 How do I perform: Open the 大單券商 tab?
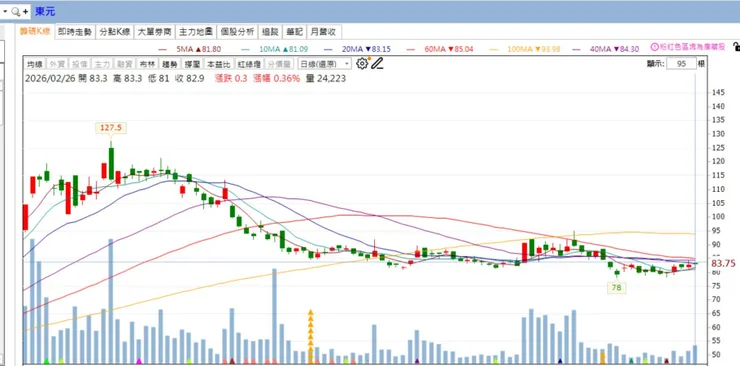pos(154,32)
